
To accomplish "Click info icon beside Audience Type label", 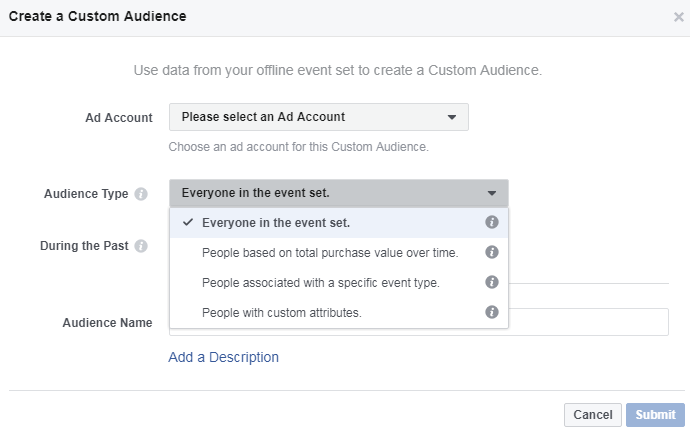I will pyautogui.click(x=141, y=194).
